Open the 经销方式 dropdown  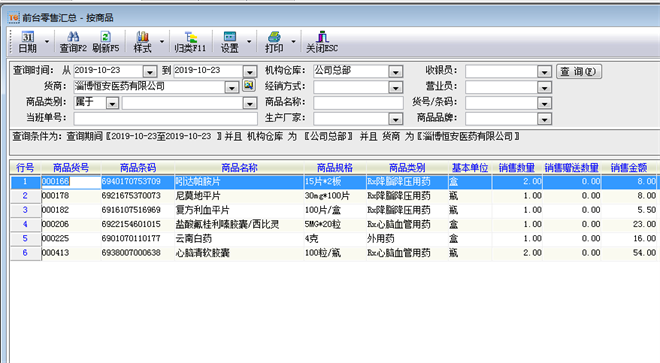396,87
